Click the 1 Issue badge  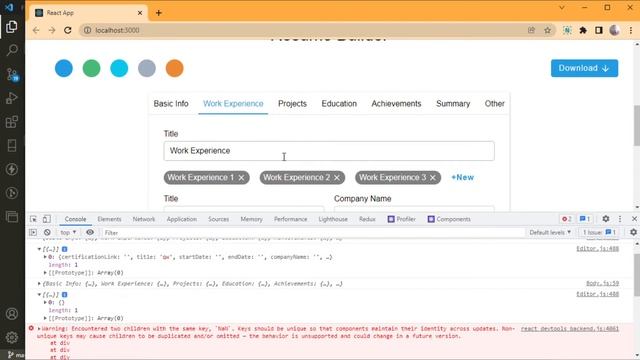[599, 232]
